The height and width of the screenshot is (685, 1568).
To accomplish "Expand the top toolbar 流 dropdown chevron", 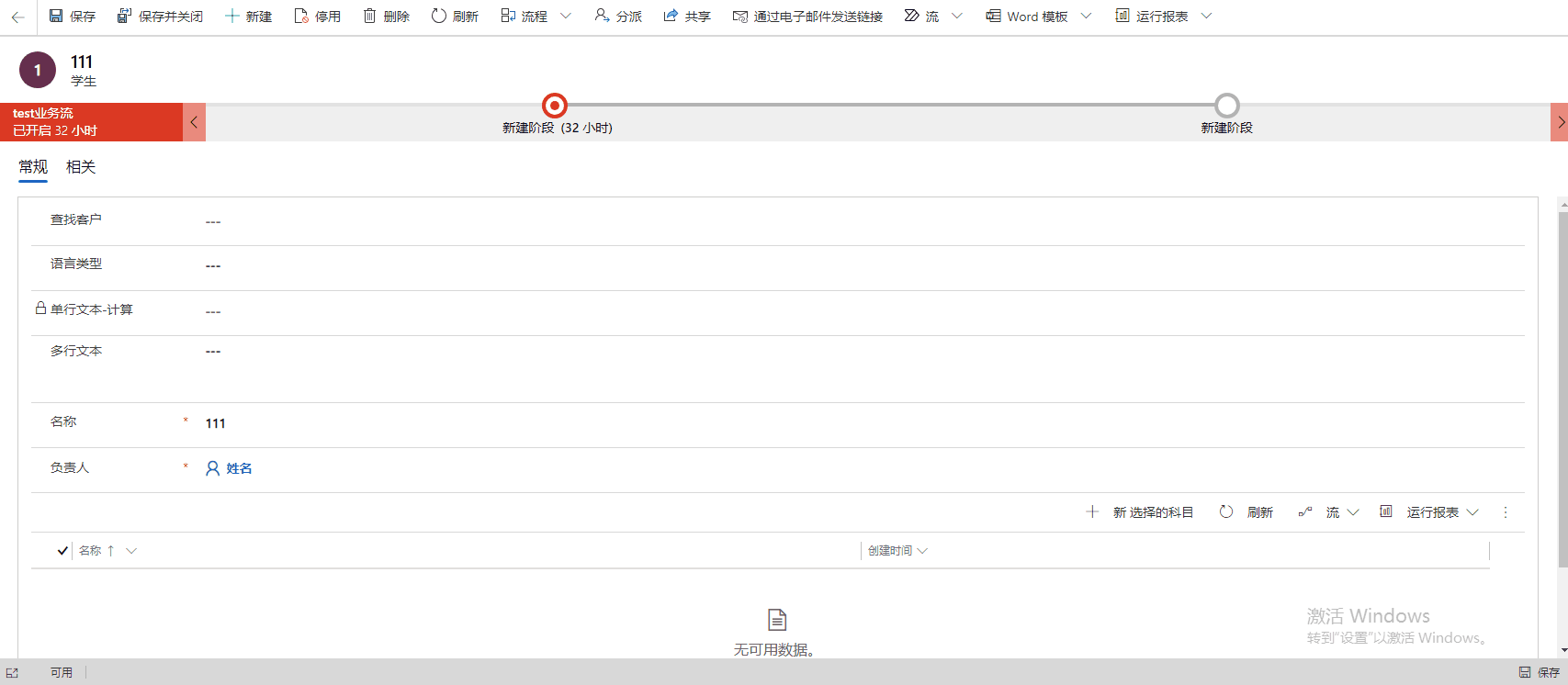I will tap(957, 17).
